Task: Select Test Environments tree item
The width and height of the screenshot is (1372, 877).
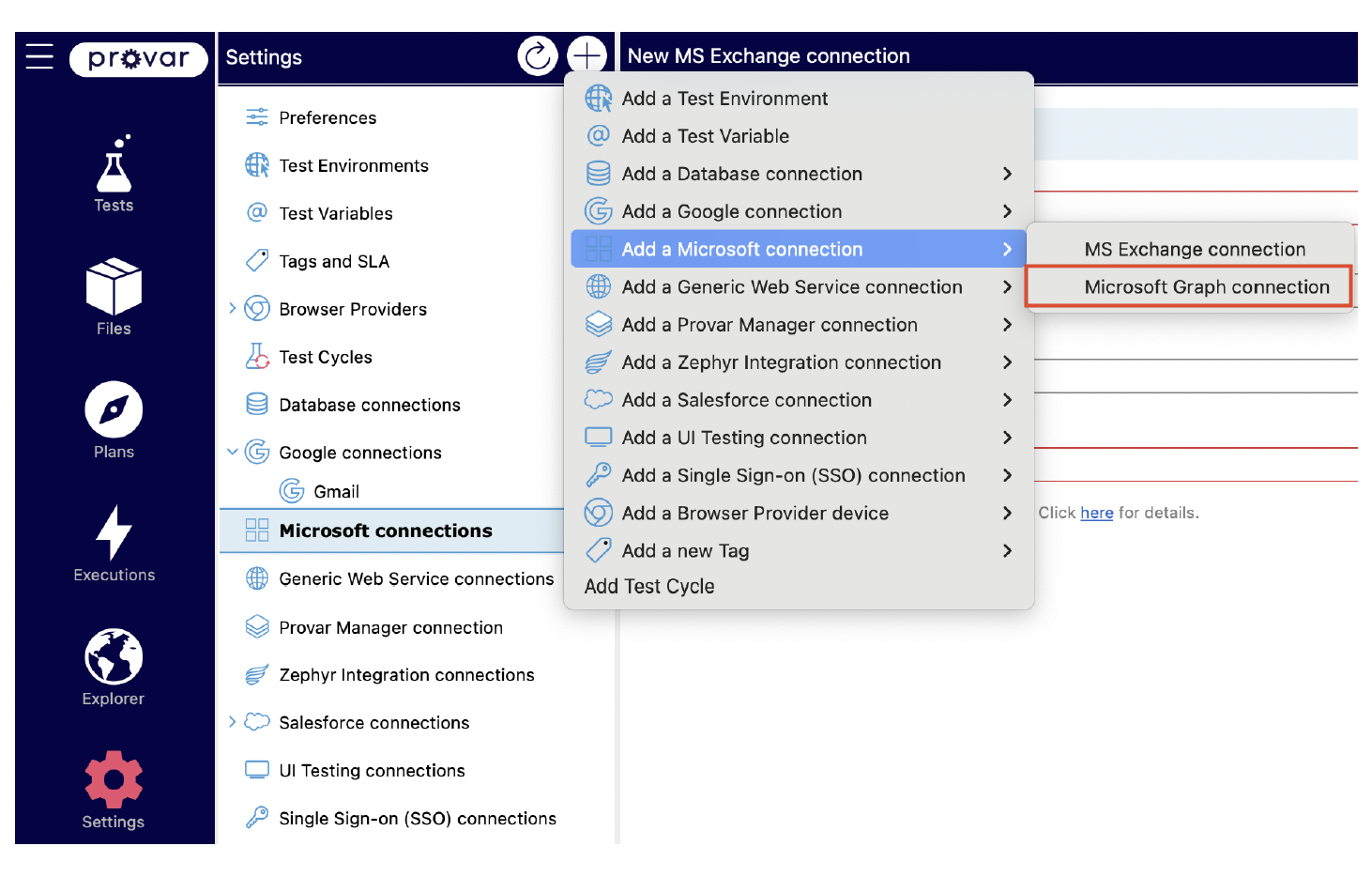Action: click(x=354, y=165)
